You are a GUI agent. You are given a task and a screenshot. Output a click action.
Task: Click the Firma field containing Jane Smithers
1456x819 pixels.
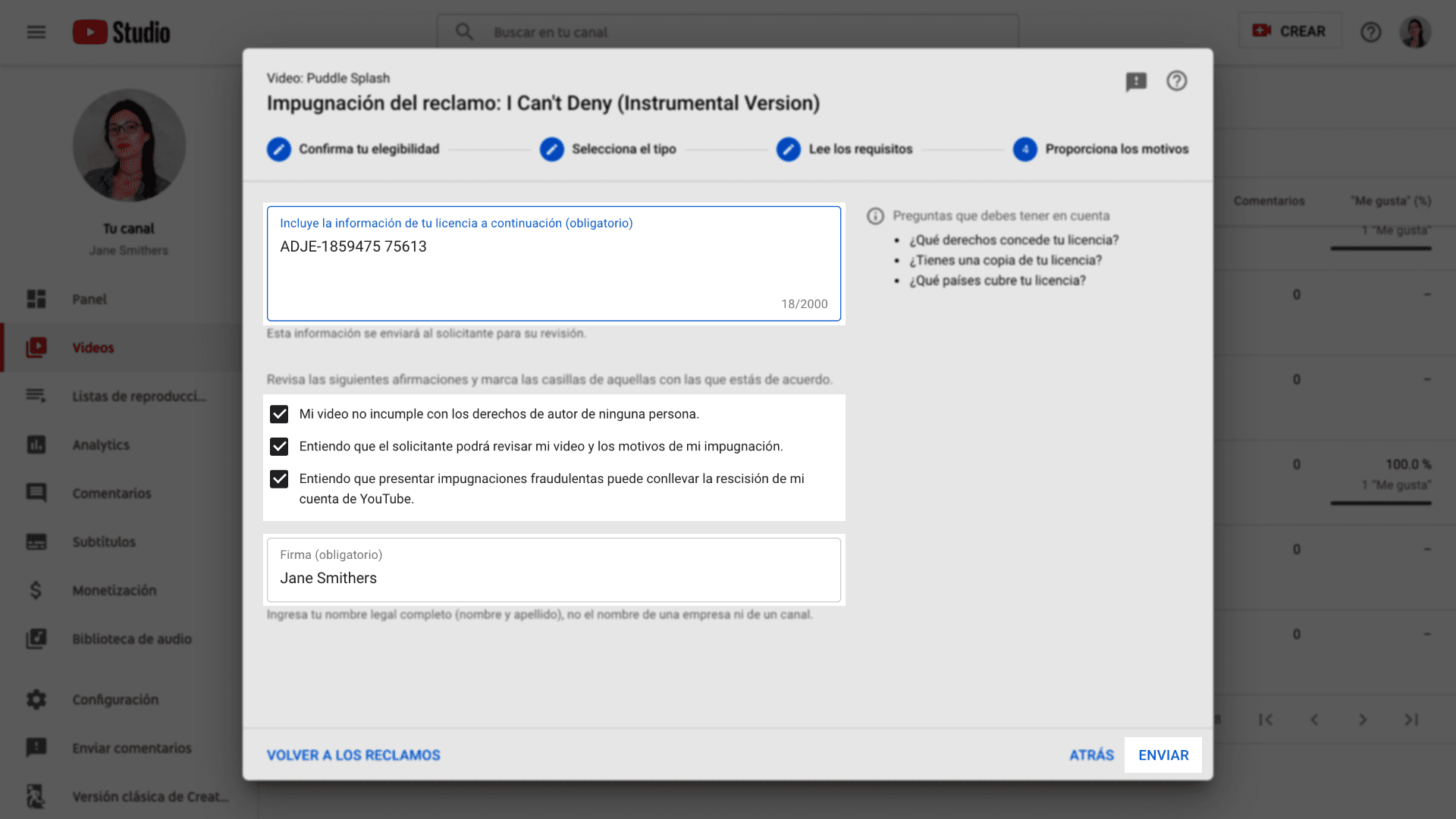click(554, 578)
